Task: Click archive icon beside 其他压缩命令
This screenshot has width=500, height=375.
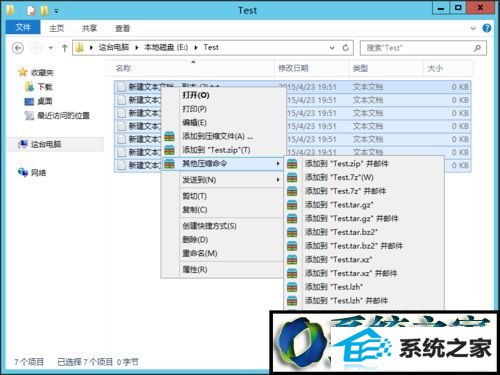Action: [169, 164]
